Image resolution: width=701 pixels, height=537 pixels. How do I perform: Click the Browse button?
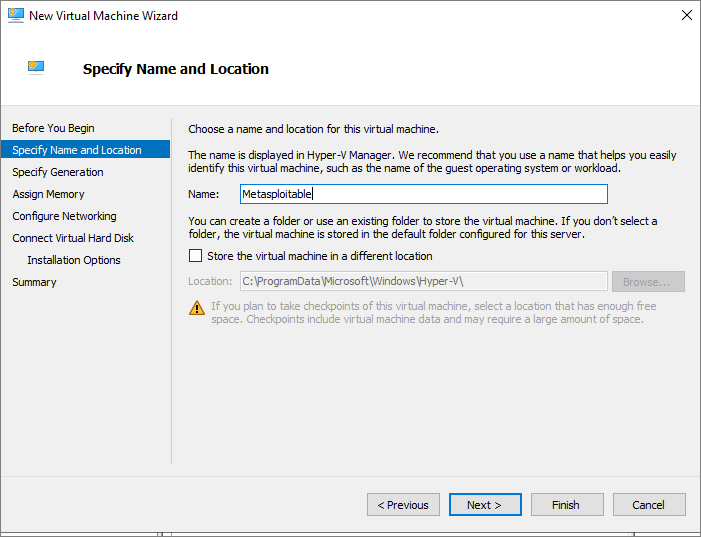tap(648, 282)
